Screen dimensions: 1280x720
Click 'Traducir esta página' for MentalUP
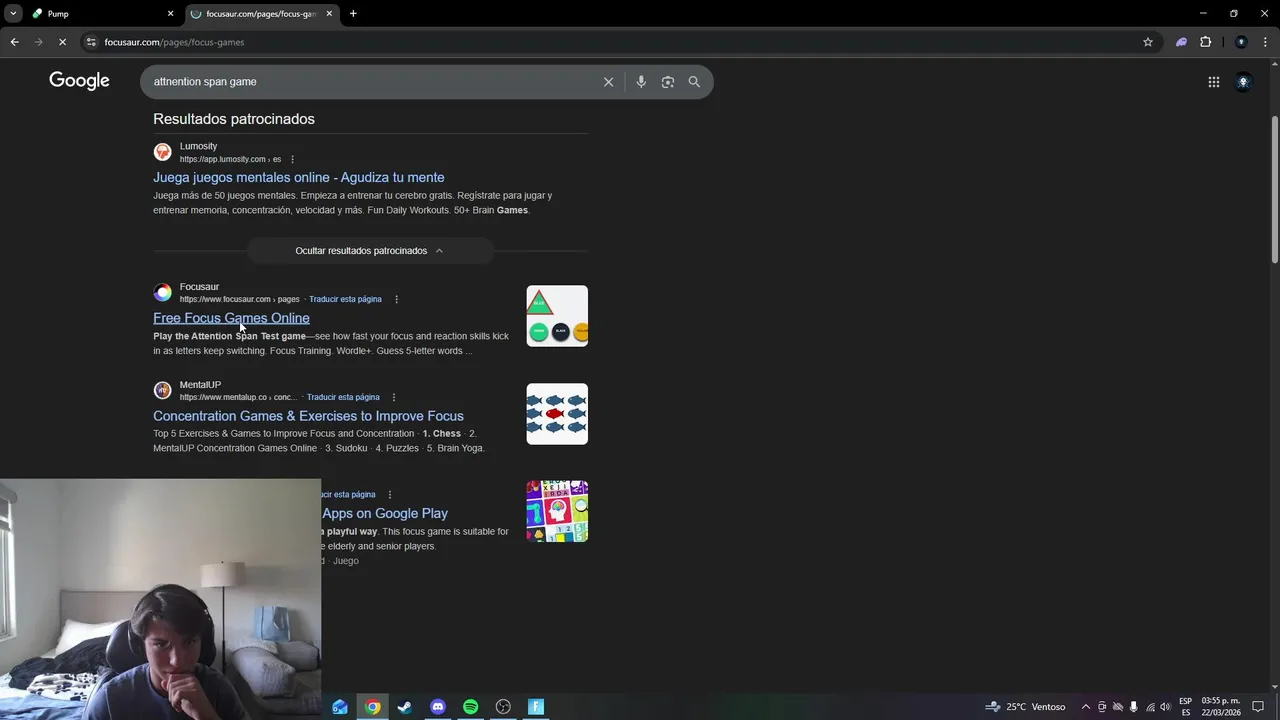click(343, 397)
